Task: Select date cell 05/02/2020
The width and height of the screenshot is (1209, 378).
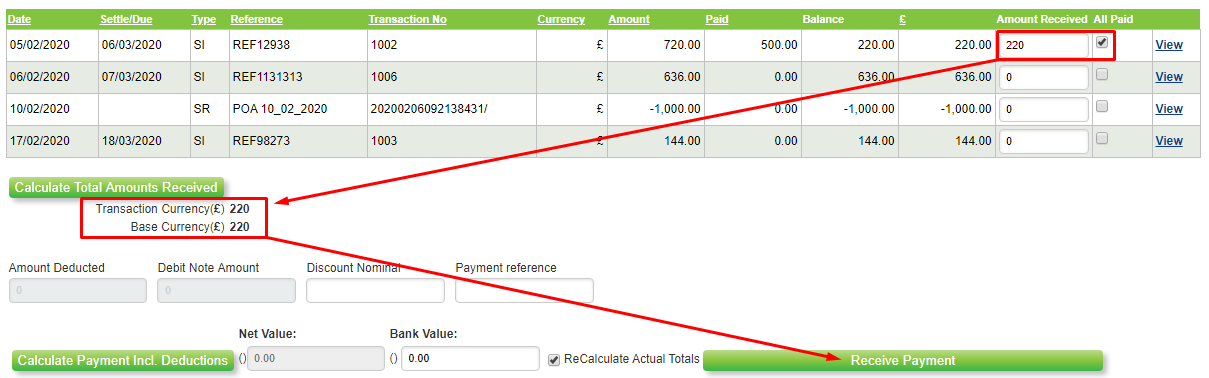Action: click(39, 45)
